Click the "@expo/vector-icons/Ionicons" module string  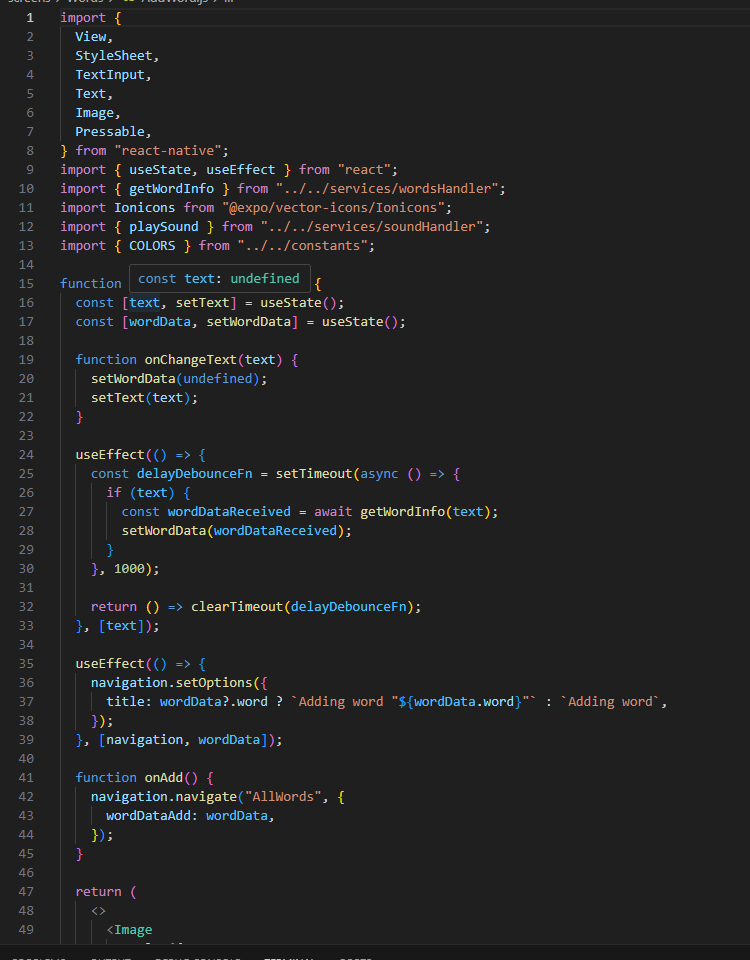click(333, 208)
